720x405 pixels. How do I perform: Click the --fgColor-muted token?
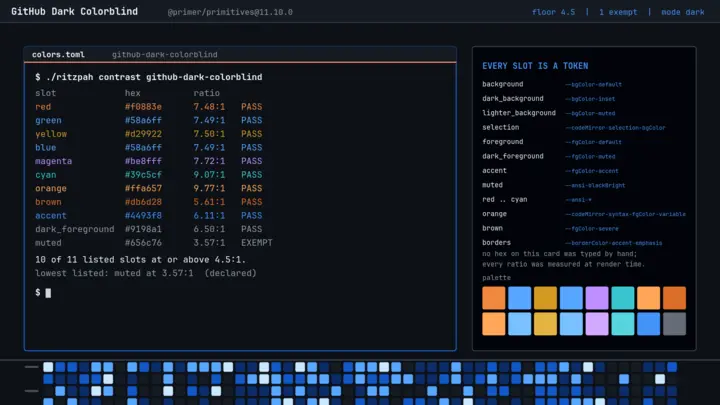point(590,157)
